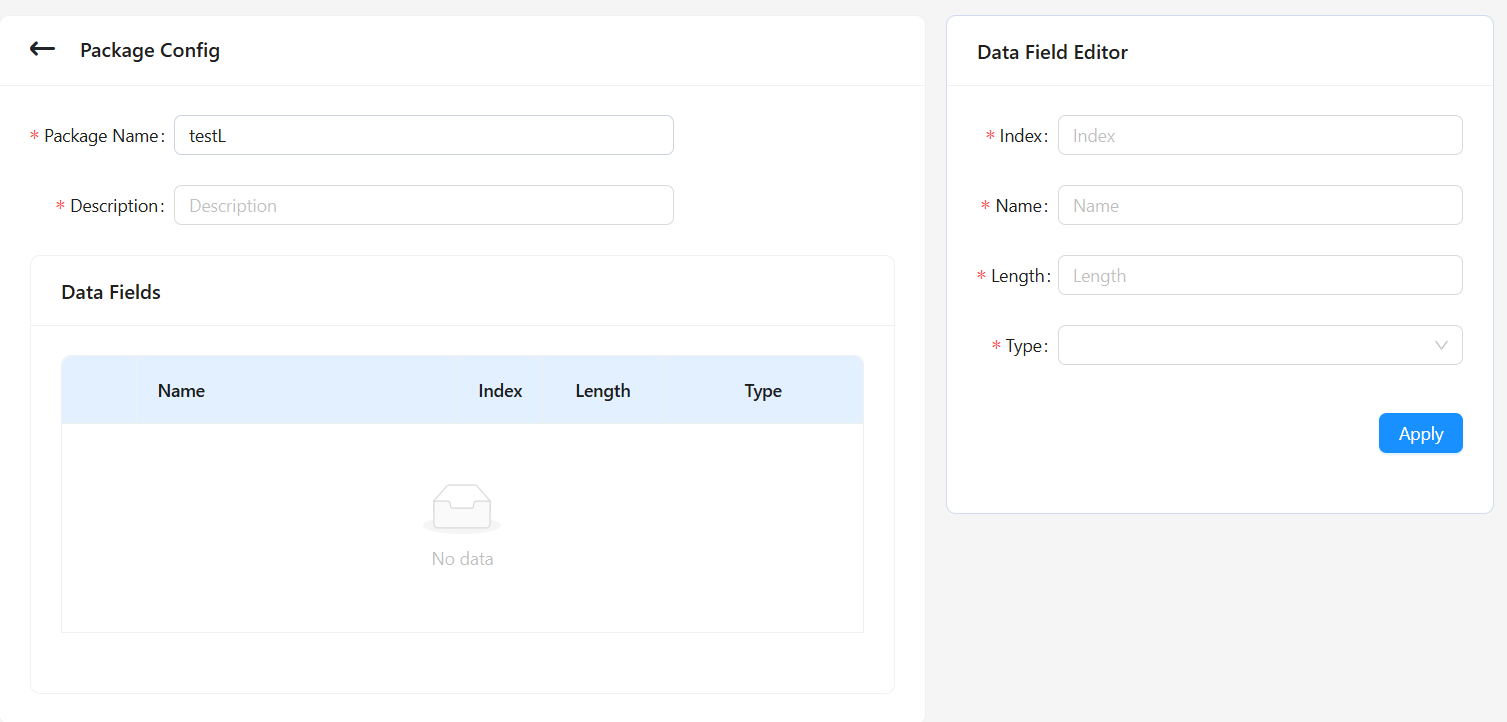Image resolution: width=1507 pixels, height=722 pixels.
Task: Click the Name column header
Action: (181, 391)
